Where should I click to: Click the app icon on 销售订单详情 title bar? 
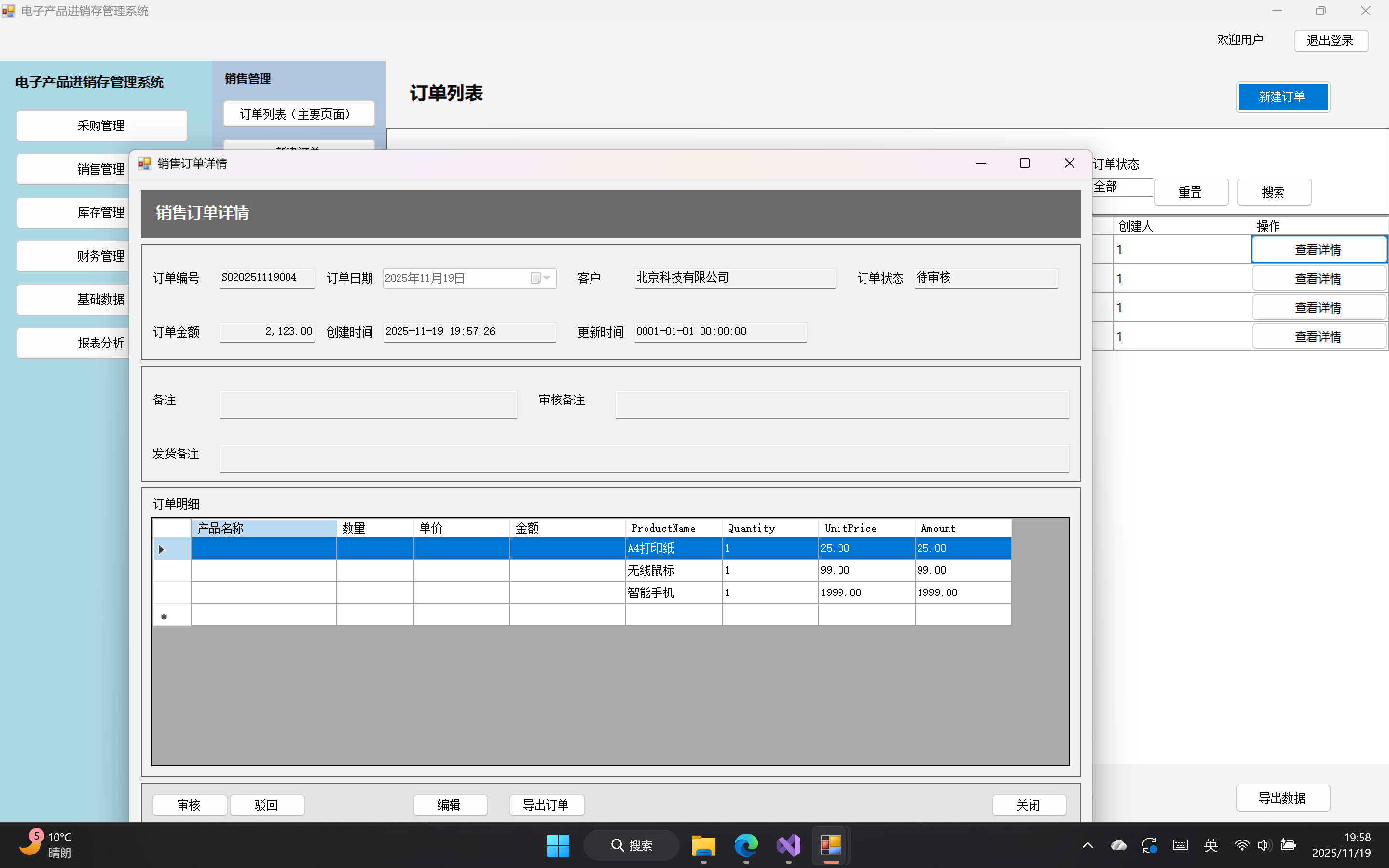pos(145,163)
